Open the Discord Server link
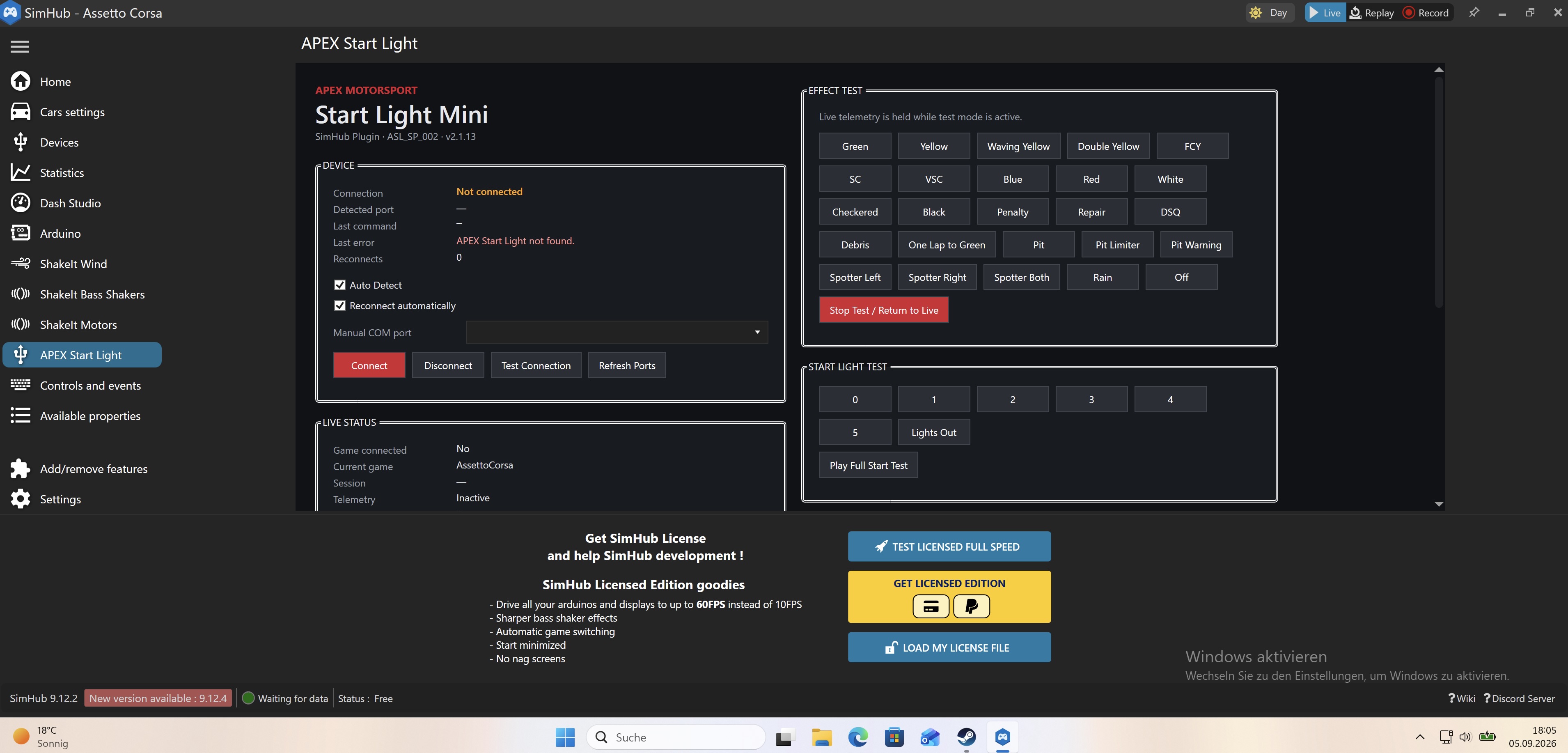This screenshot has height=753, width=1568. tap(1519, 698)
